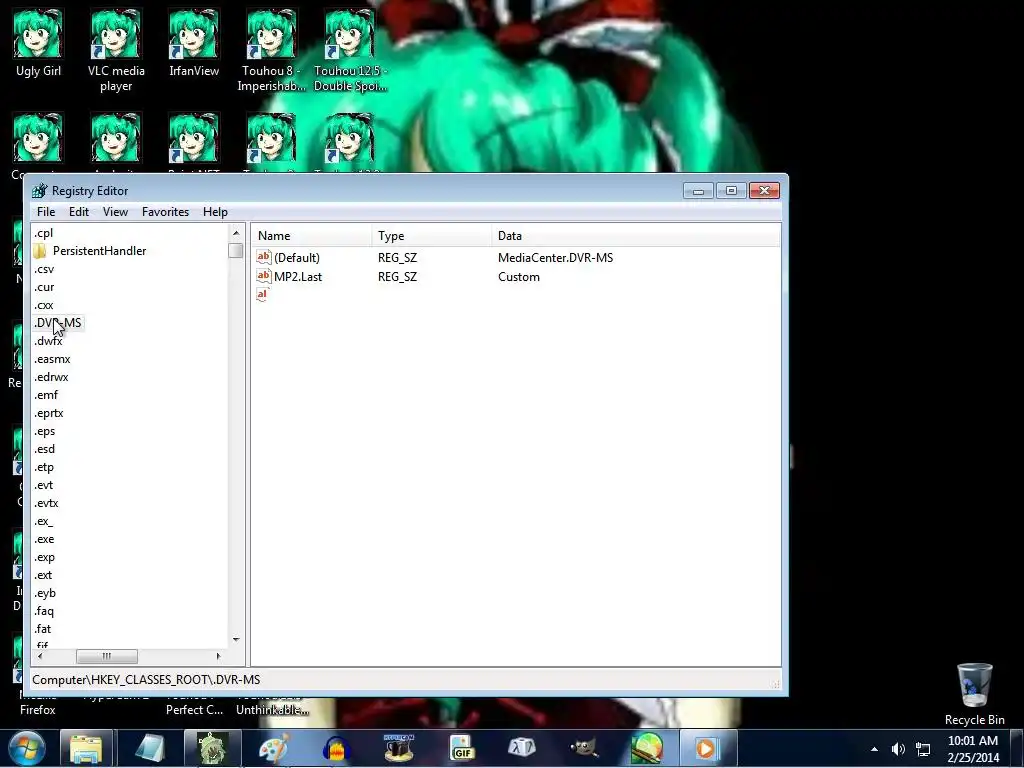Open the View menu
Screen dimensions: 1024x768
[x=115, y=212]
